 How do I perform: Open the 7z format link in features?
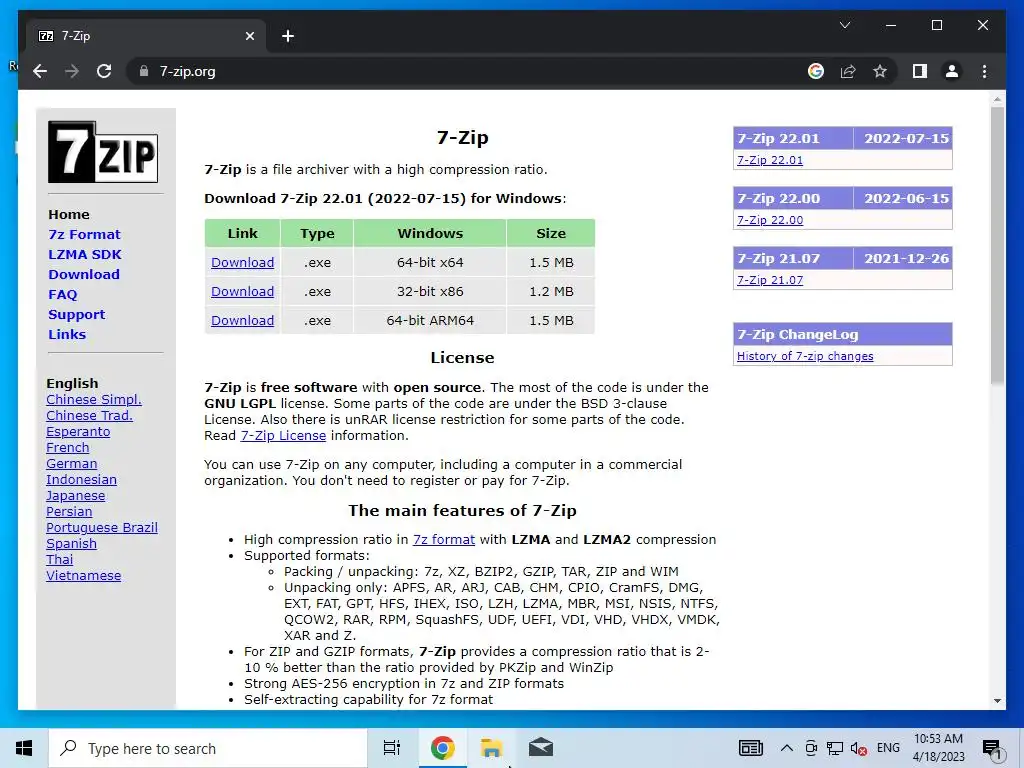[443, 539]
